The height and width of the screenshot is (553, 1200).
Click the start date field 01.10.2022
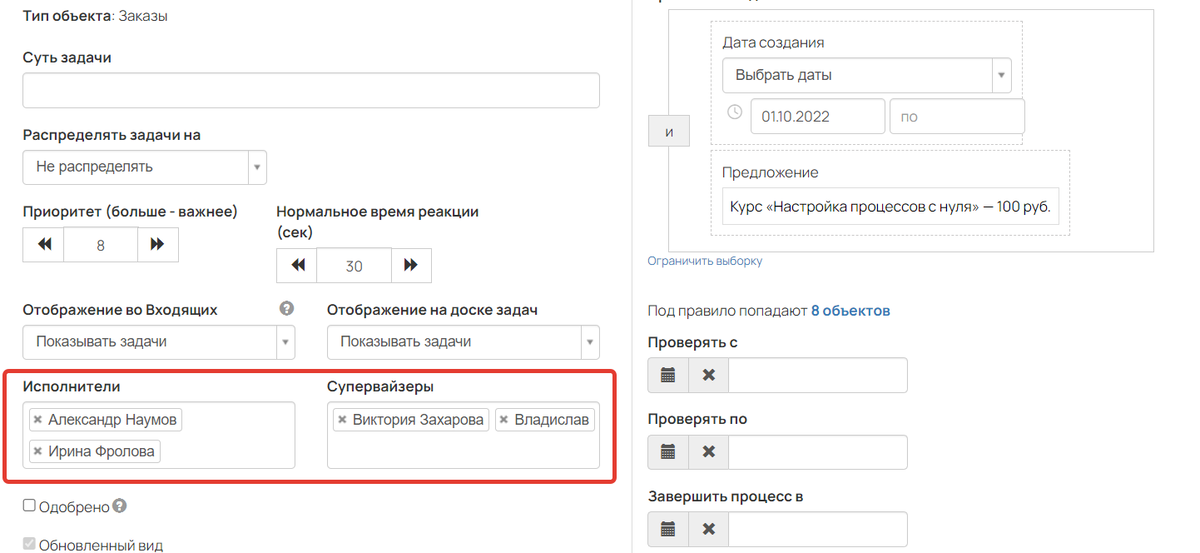pos(818,116)
